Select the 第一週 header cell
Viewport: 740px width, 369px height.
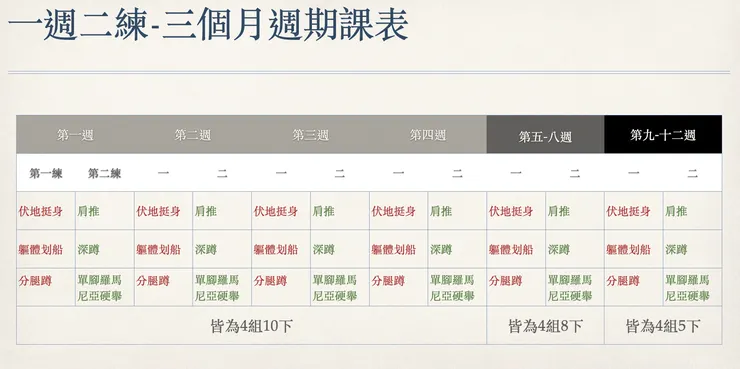[x=76, y=135]
